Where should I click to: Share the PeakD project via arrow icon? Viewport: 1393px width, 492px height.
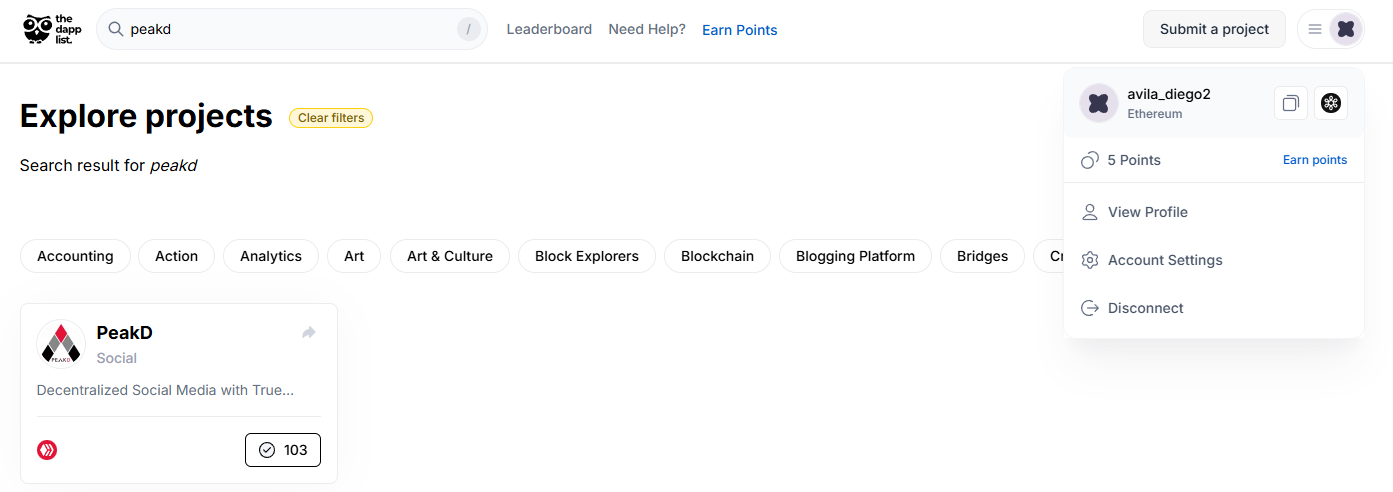pos(309,332)
